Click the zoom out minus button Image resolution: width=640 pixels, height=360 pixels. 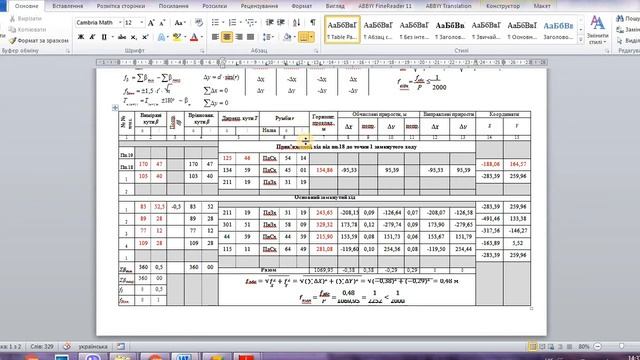tap(598, 347)
